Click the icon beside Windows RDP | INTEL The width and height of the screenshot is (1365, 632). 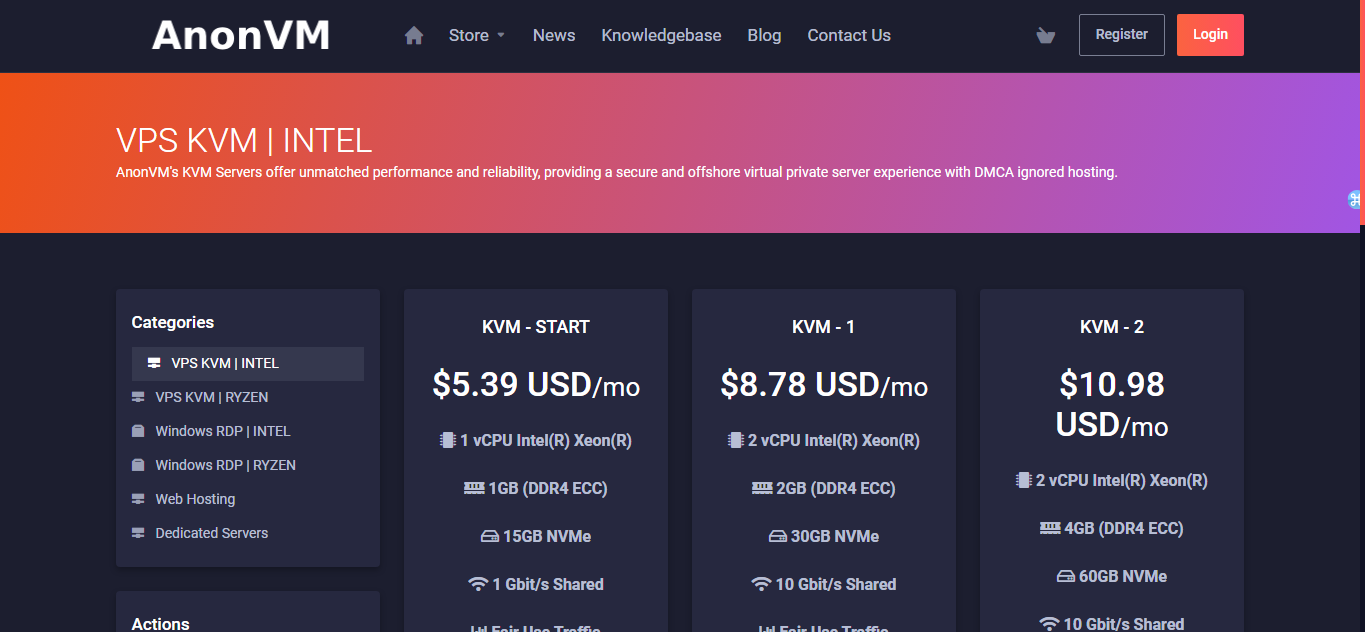(138, 431)
